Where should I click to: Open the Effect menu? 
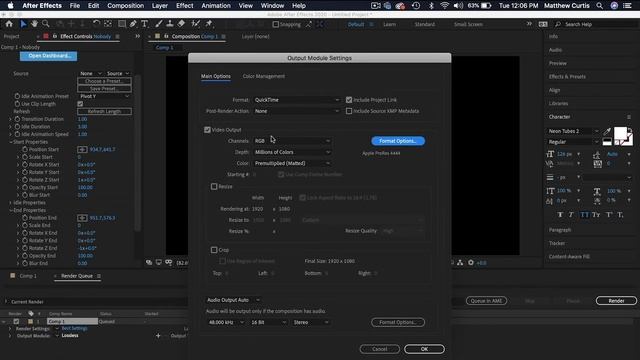click(x=184, y=6)
